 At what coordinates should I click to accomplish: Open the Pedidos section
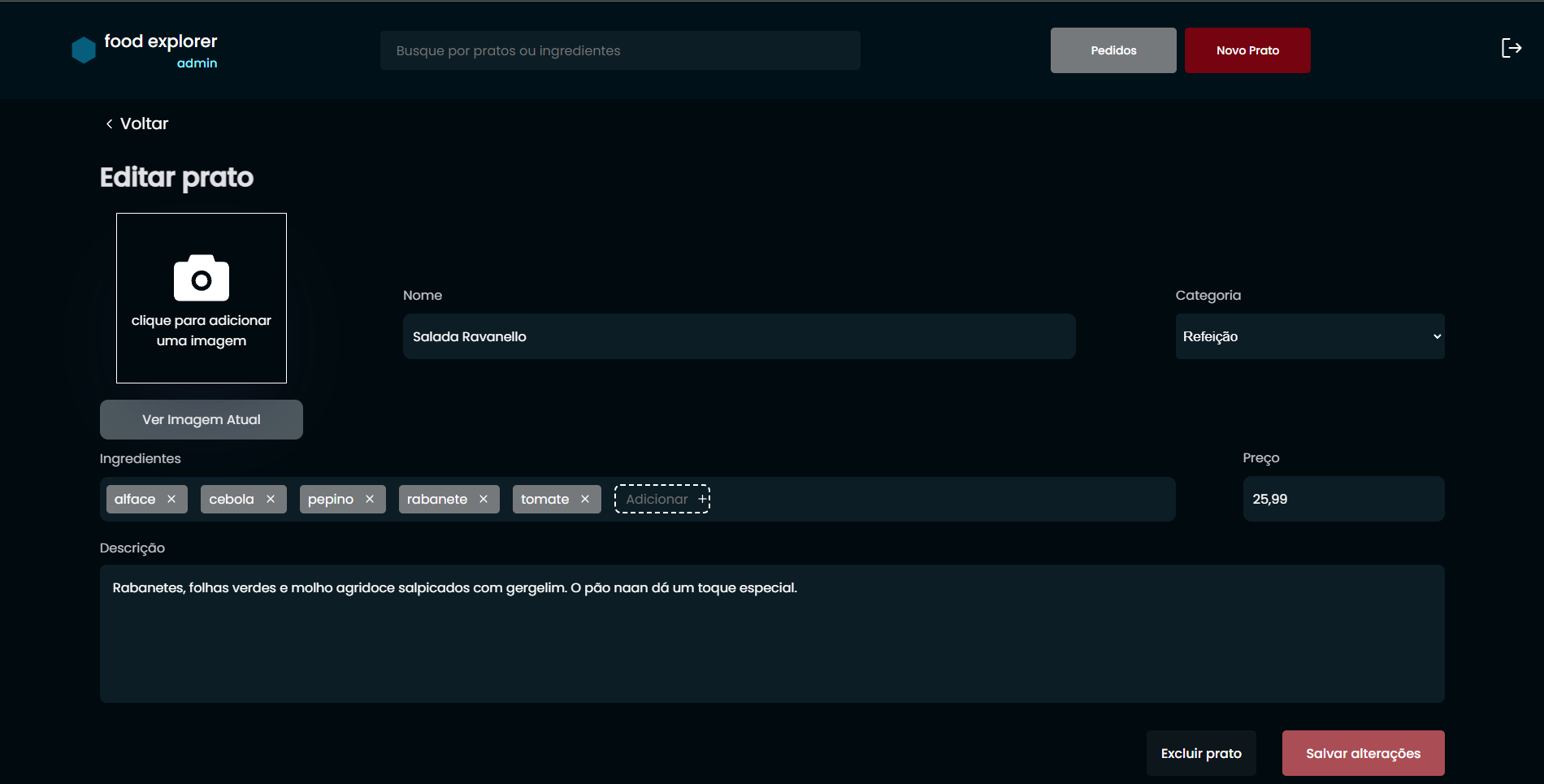(x=1112, y=50)
